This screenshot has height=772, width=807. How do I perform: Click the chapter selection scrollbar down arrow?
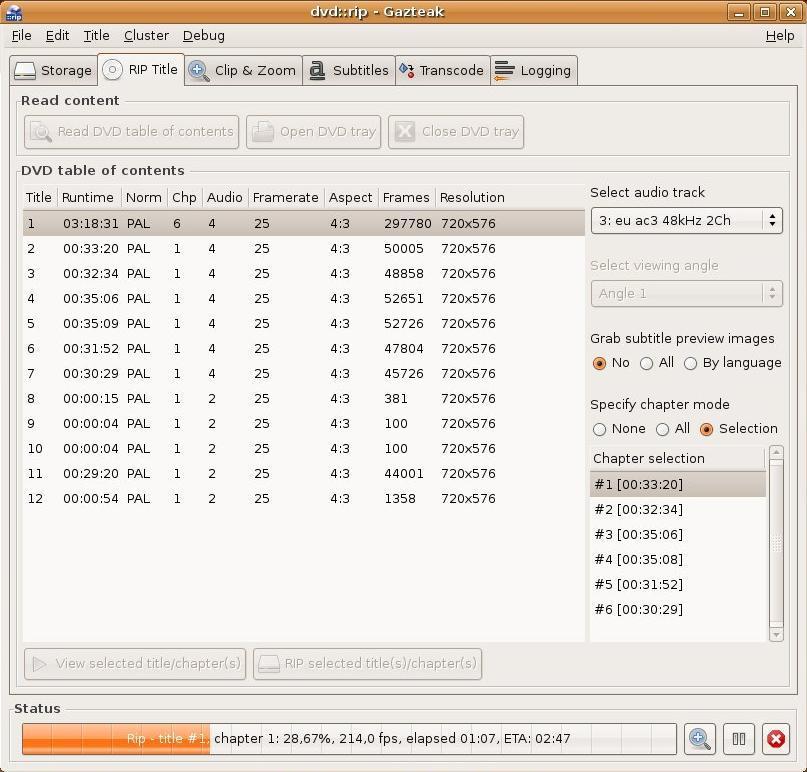coord(776,635)
